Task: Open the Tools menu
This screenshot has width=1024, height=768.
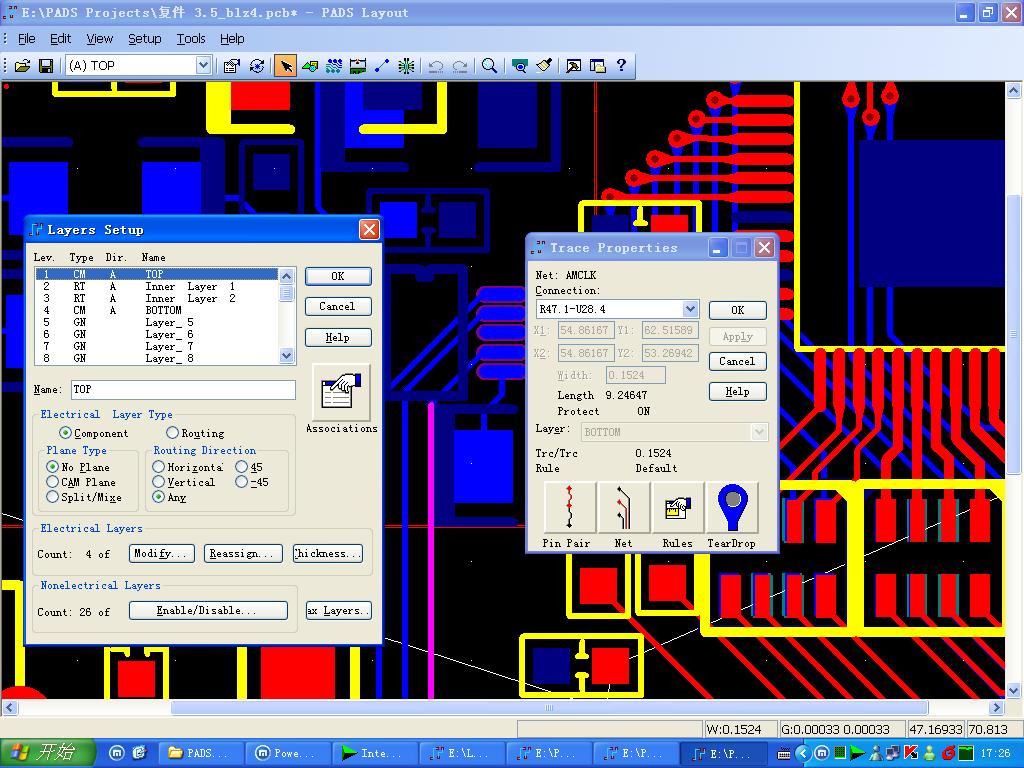Action: (x=190, y=39)
